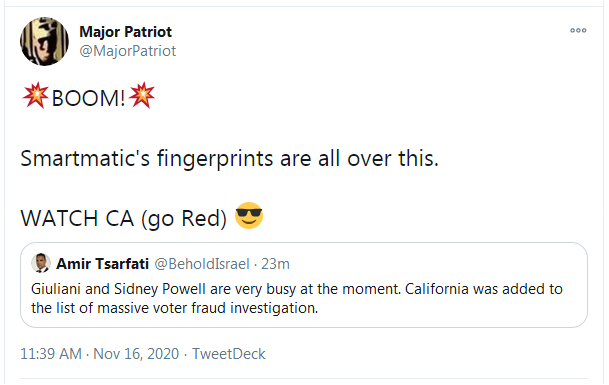Click the Giuliani and Sidney Powell text line
This screenshot has height=385, width=609.
tap(297, 289)
